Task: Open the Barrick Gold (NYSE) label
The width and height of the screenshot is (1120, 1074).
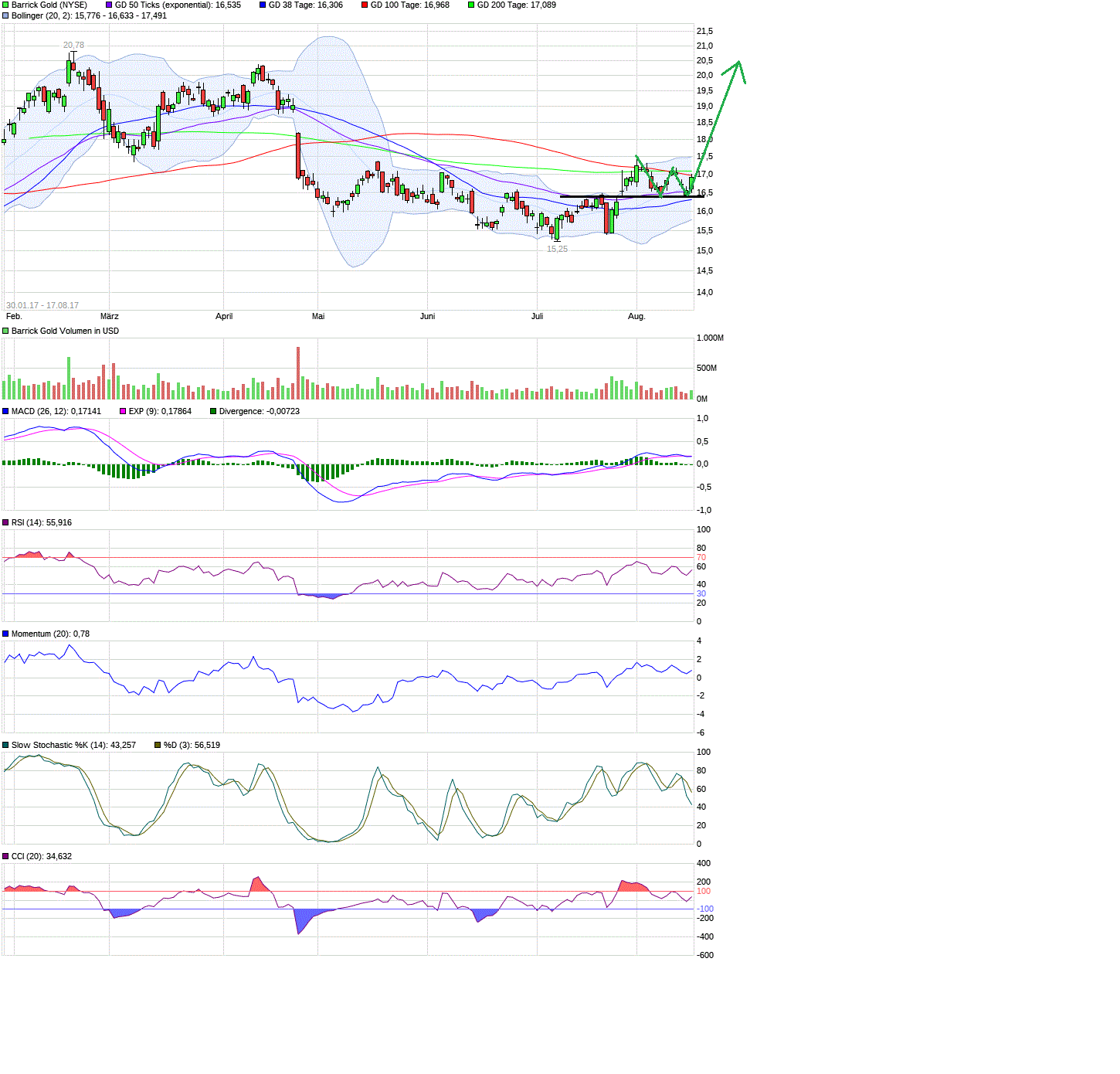Action: click(x=48, y=5)
